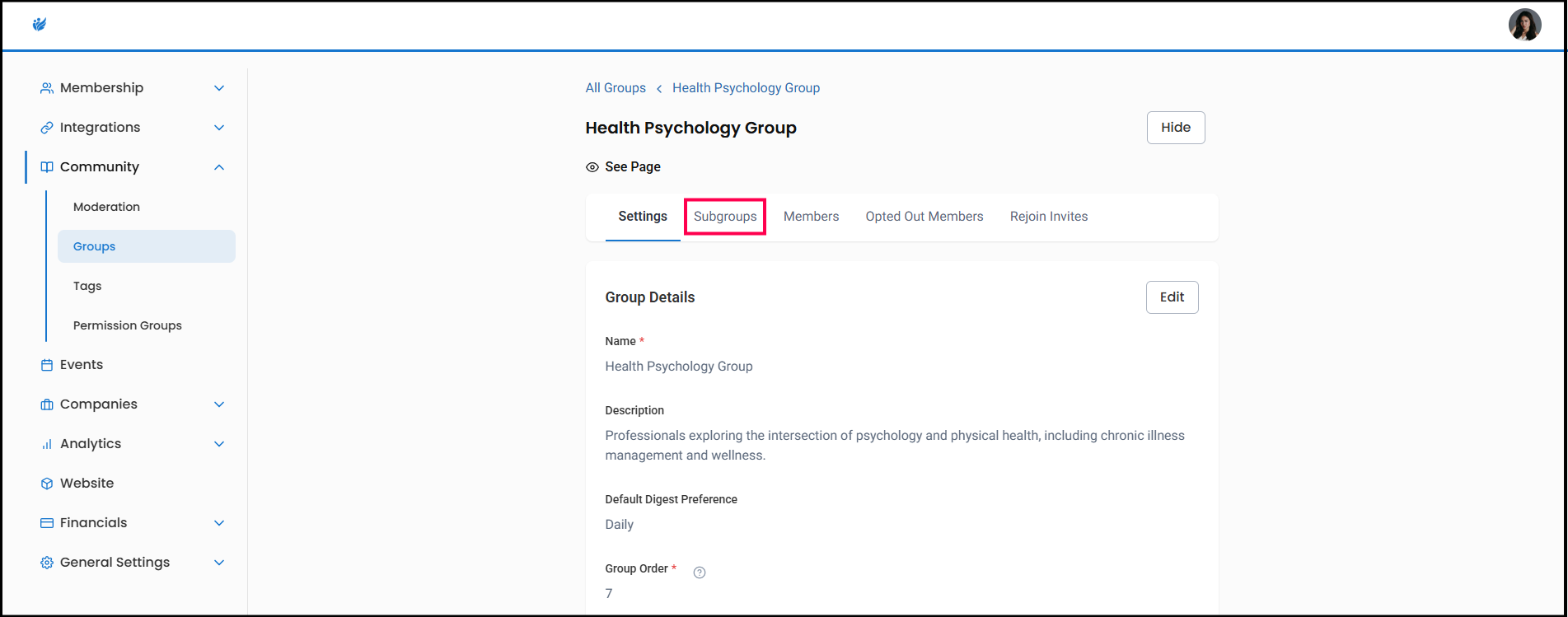Click Edit in Group Details
The width and height of the screenshot is (1568, 617).
(1172, 297)
